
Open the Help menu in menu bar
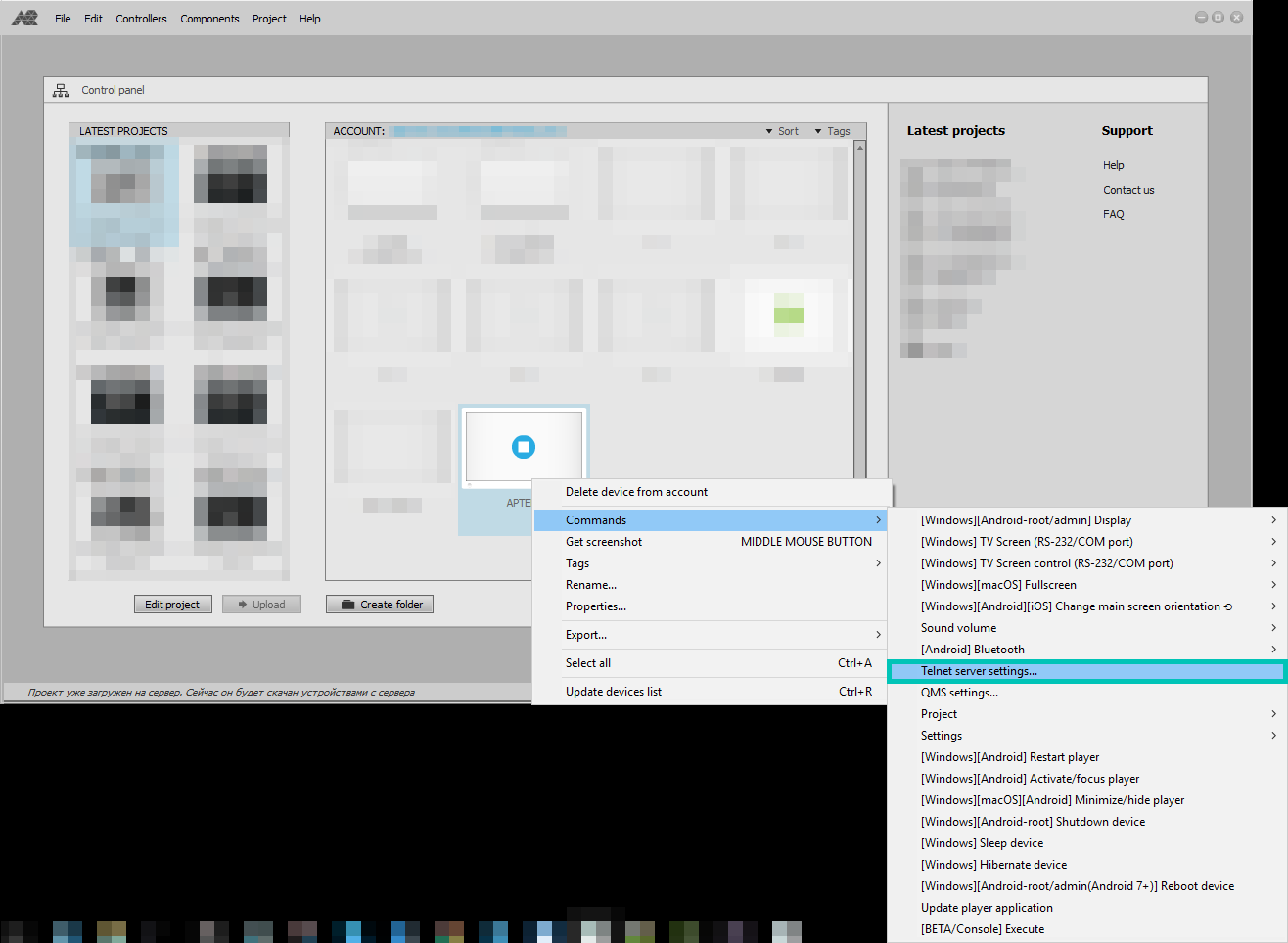pos(310,19)
